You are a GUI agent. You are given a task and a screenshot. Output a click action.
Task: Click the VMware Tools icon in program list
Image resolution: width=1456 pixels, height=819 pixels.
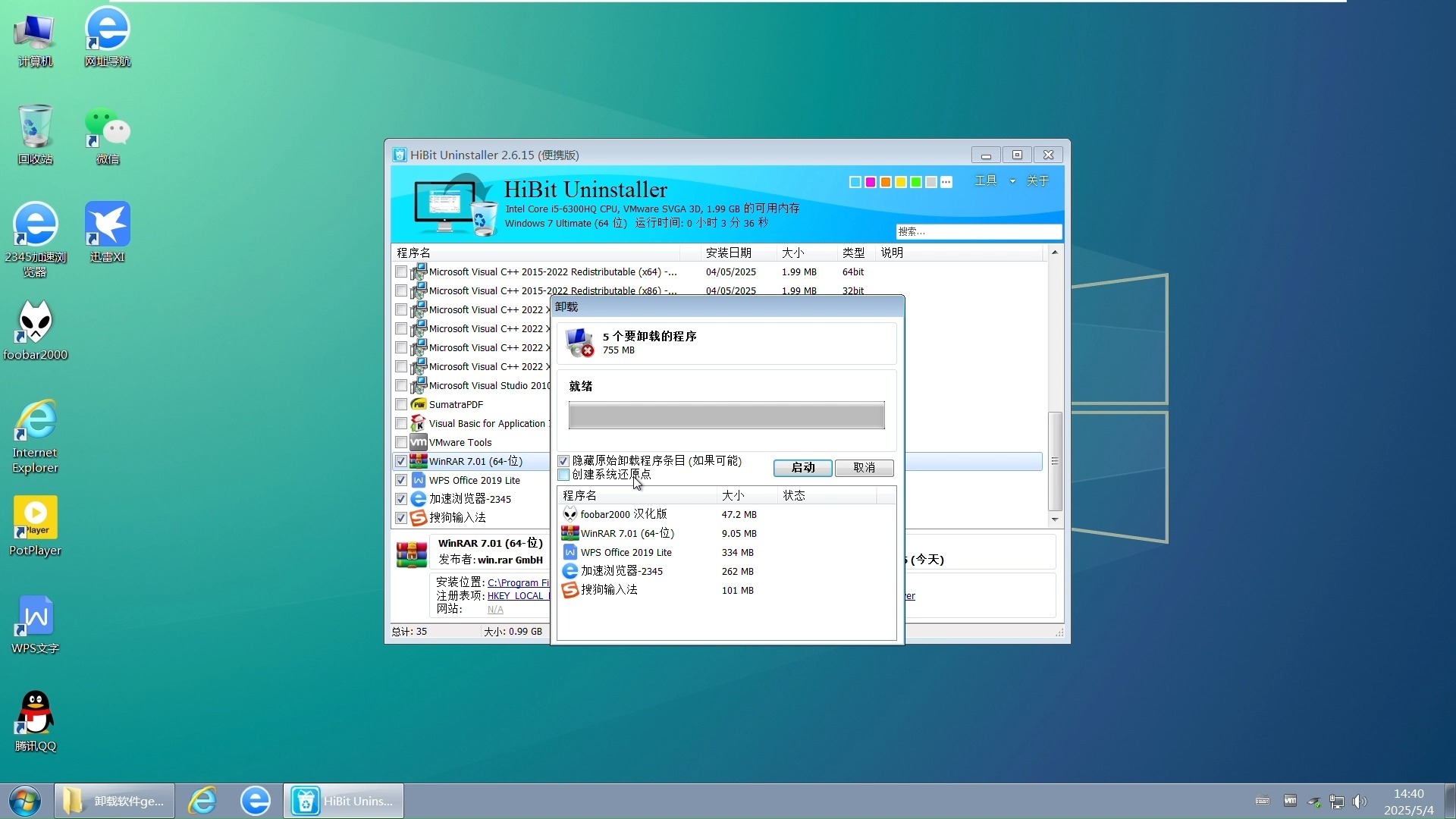click(419, 442)
